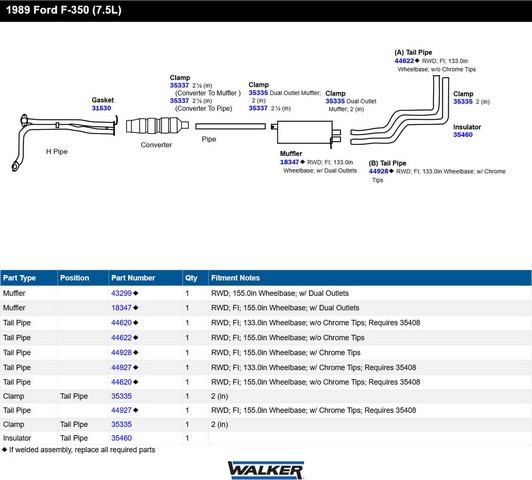532x480 pixels.
Task: Click the 1989 Ford F-350 (7.5L) title
Action: pos(64,10)
